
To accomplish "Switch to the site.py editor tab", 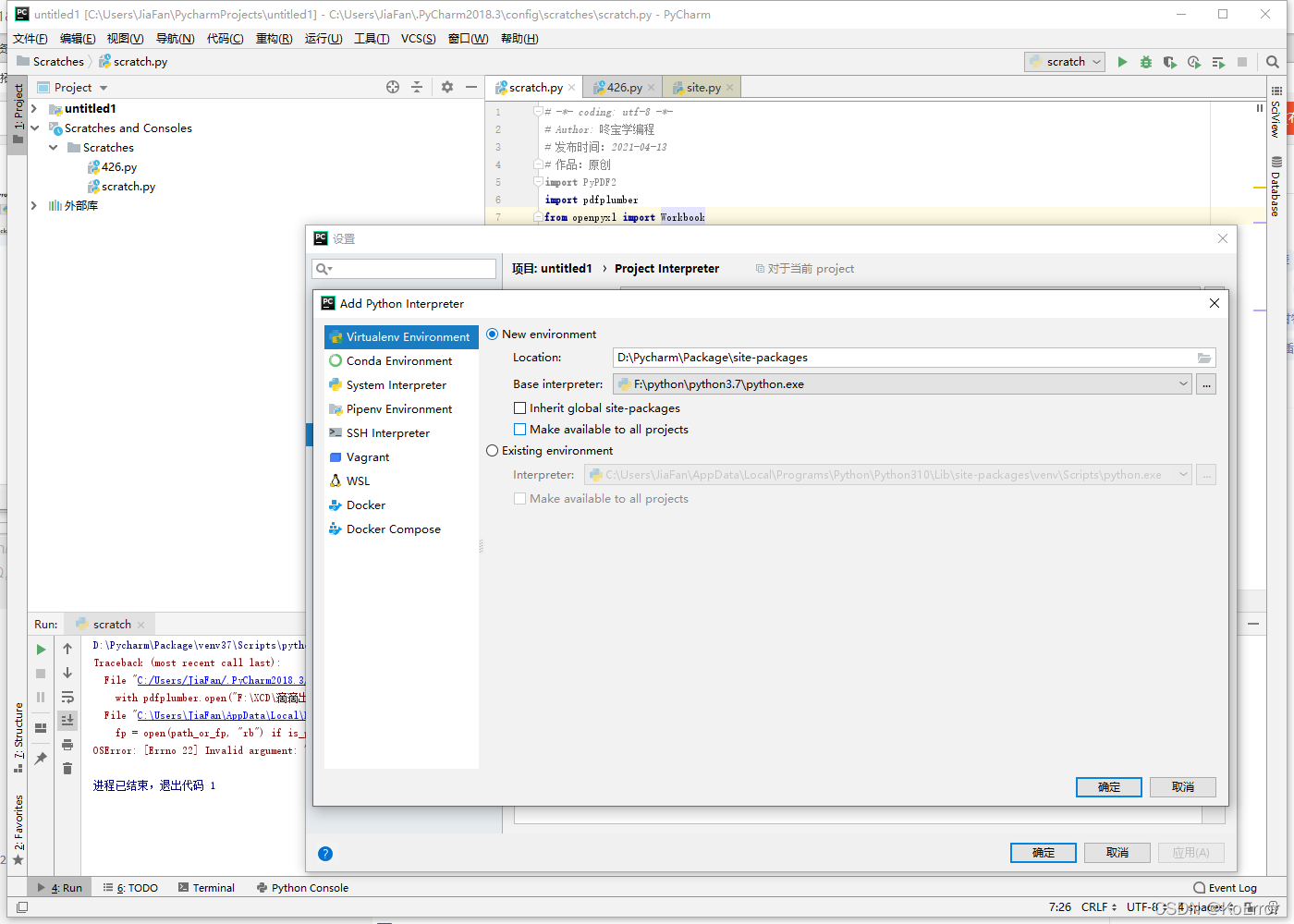I will [703, 88].
